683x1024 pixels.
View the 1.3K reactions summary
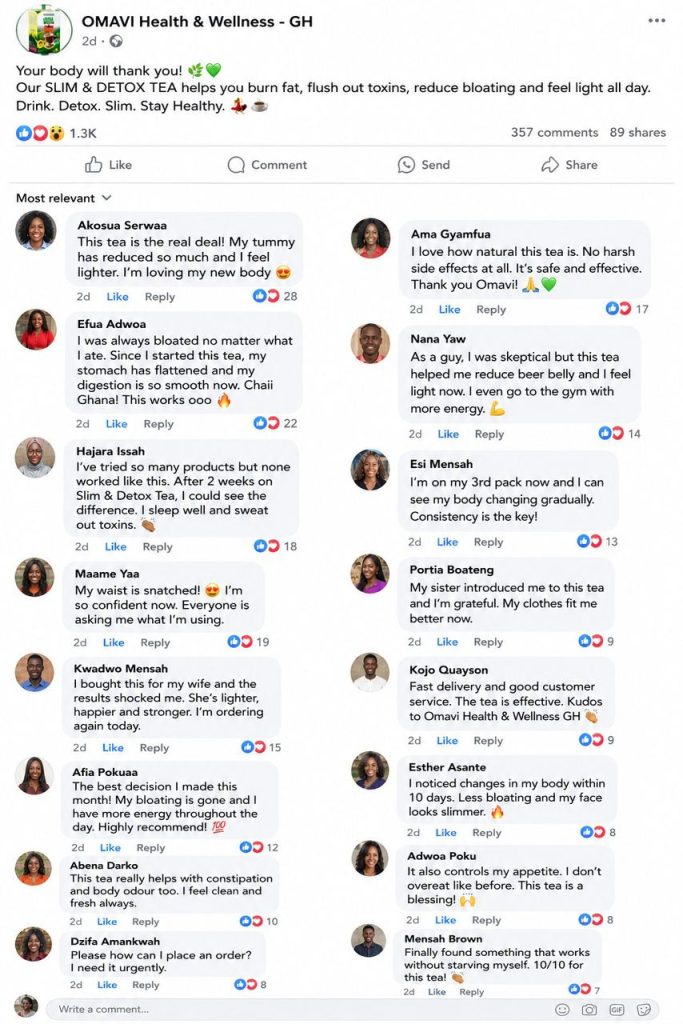pos(56,133)
